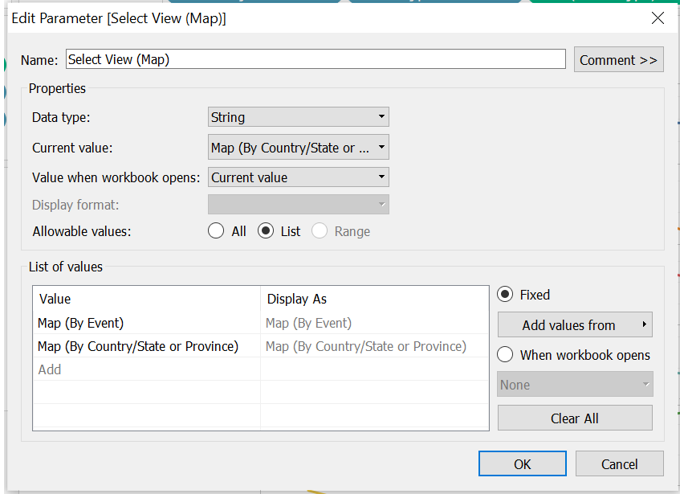Close the Edit Parameter dialog

click(657, 18)
